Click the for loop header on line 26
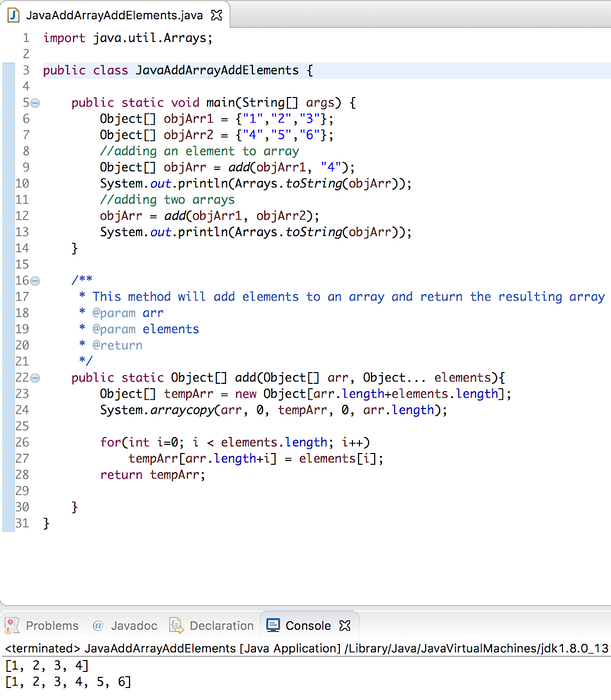 coord(235,442)
